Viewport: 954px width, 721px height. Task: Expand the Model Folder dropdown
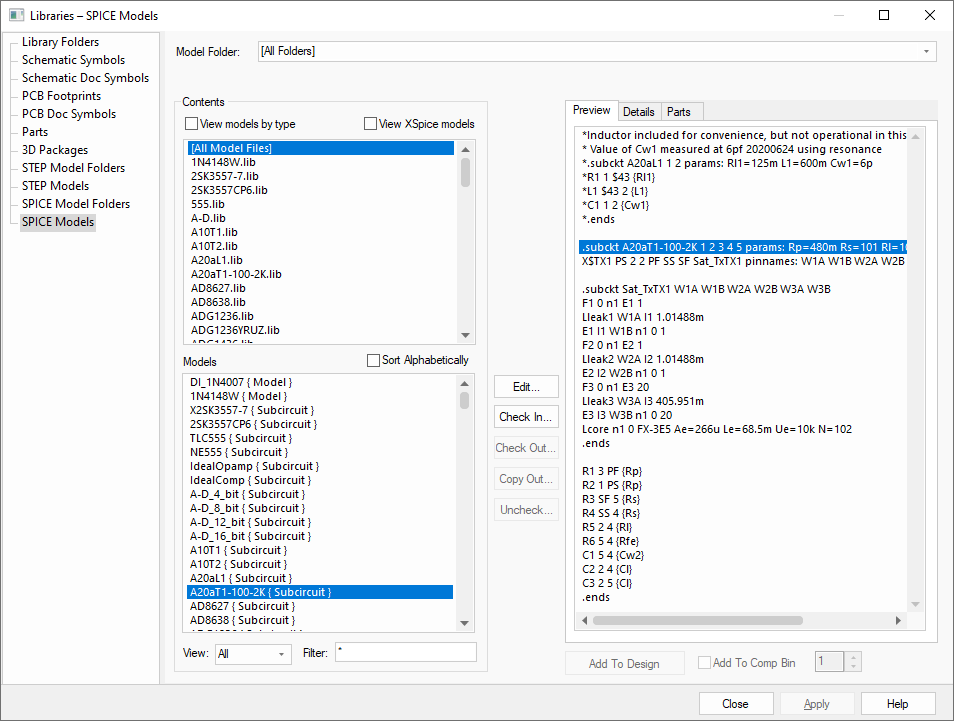(926, 51)
